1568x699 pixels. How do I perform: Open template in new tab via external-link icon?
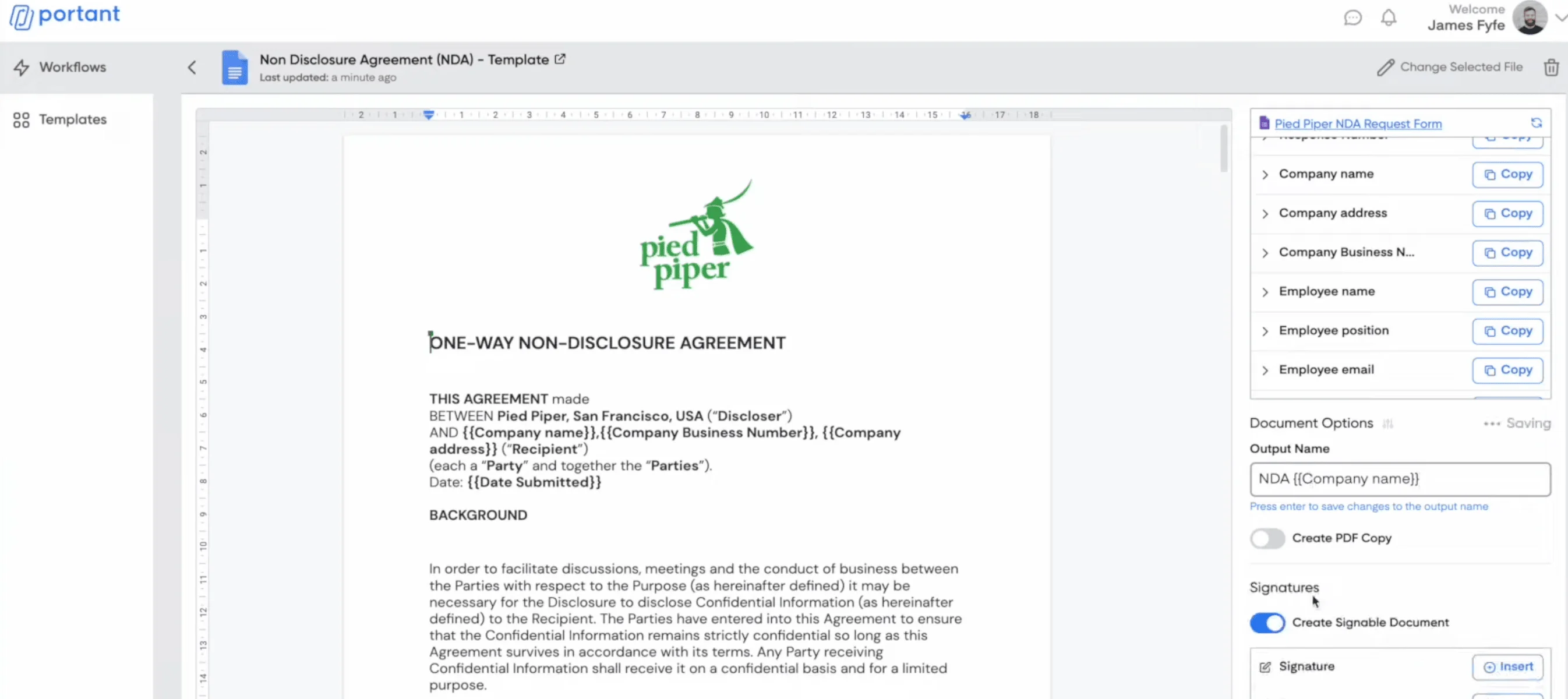pos(560,59)
